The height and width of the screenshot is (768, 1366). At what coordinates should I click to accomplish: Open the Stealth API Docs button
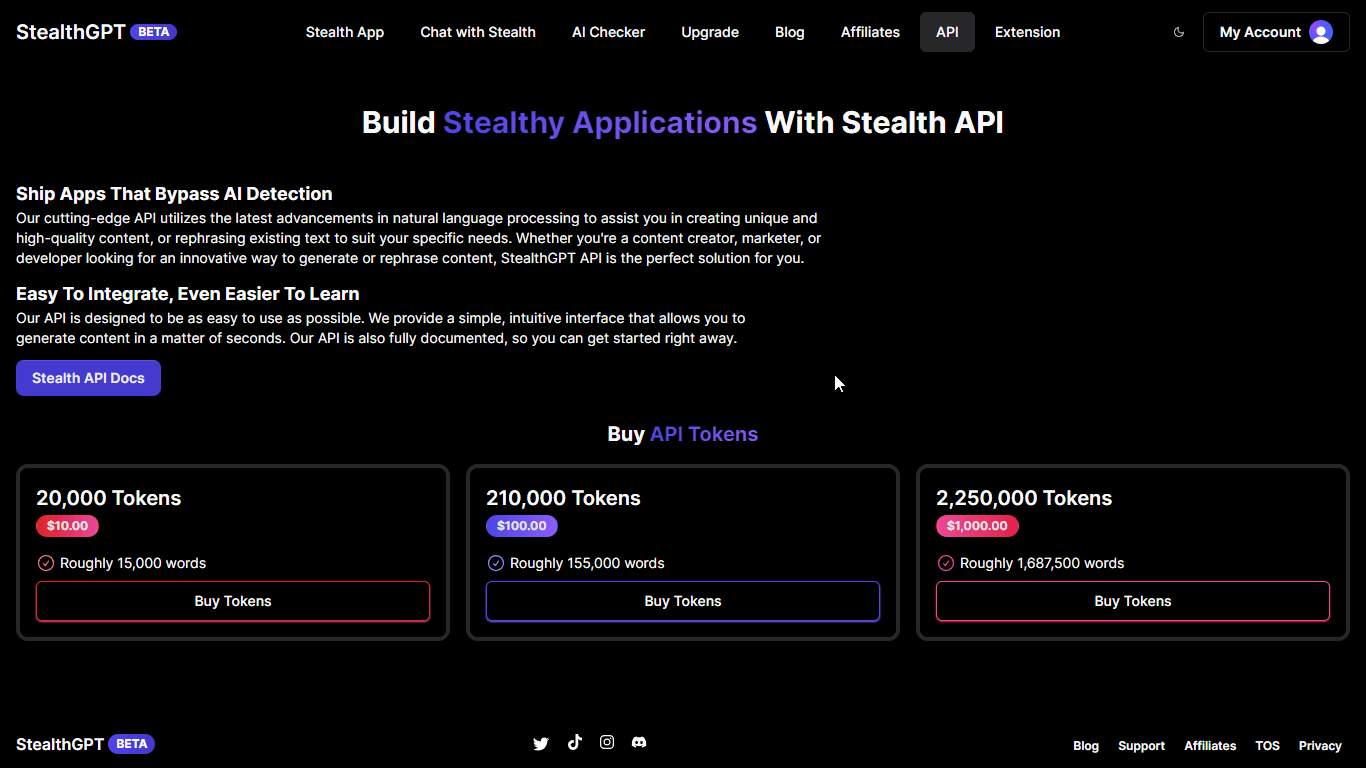click(88, 378)
